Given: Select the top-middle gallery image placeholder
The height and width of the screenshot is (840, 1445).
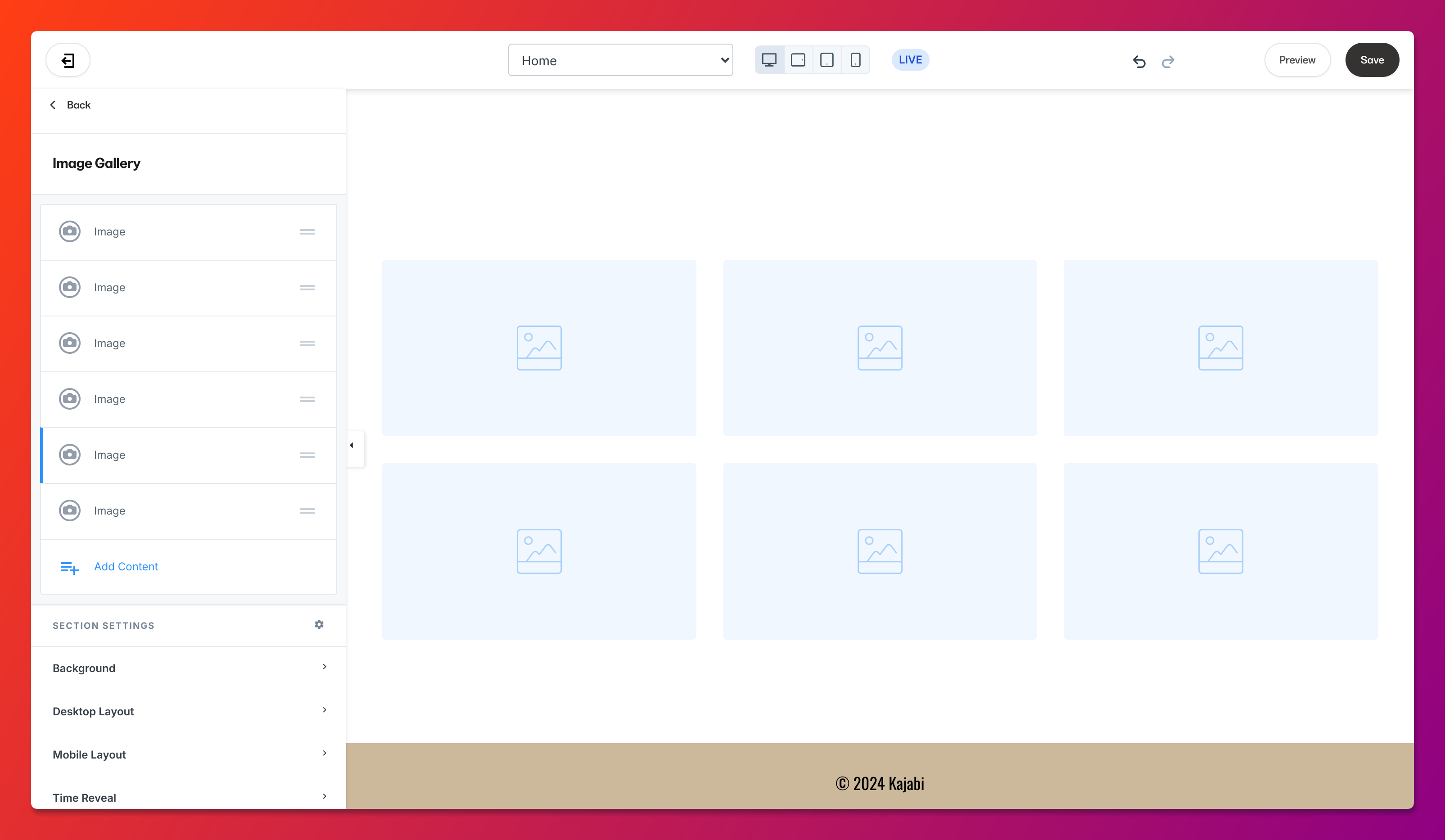Looking at the screenshot, I should pos(880,348).
